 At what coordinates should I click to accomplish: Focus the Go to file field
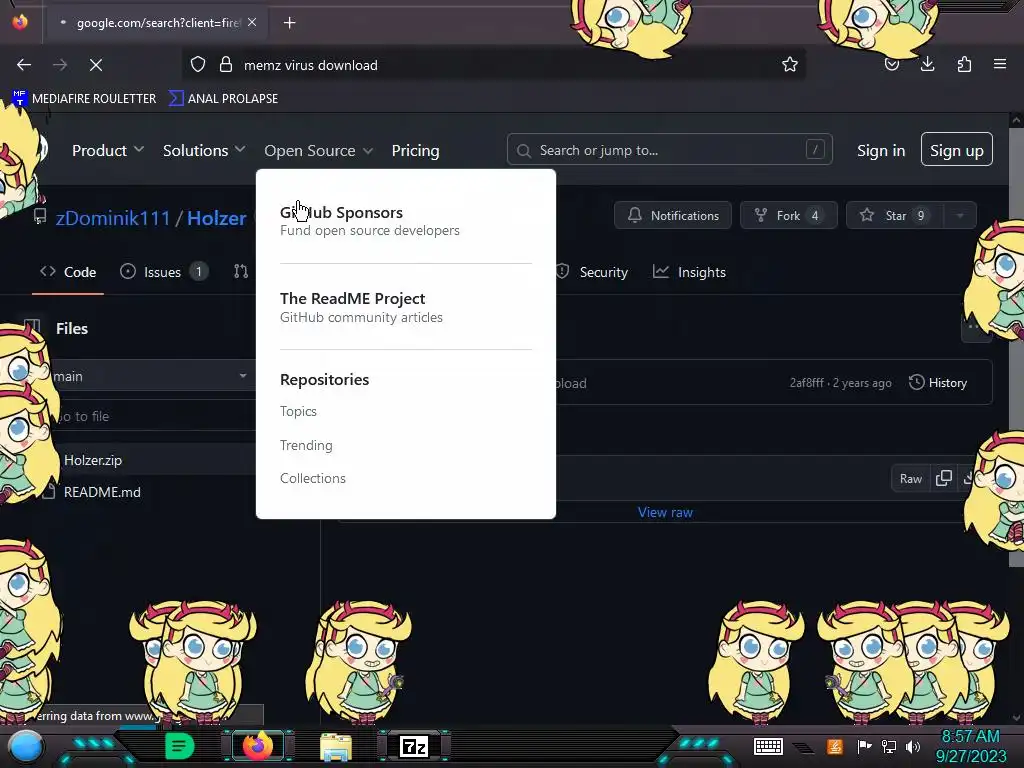coord(153,416)
